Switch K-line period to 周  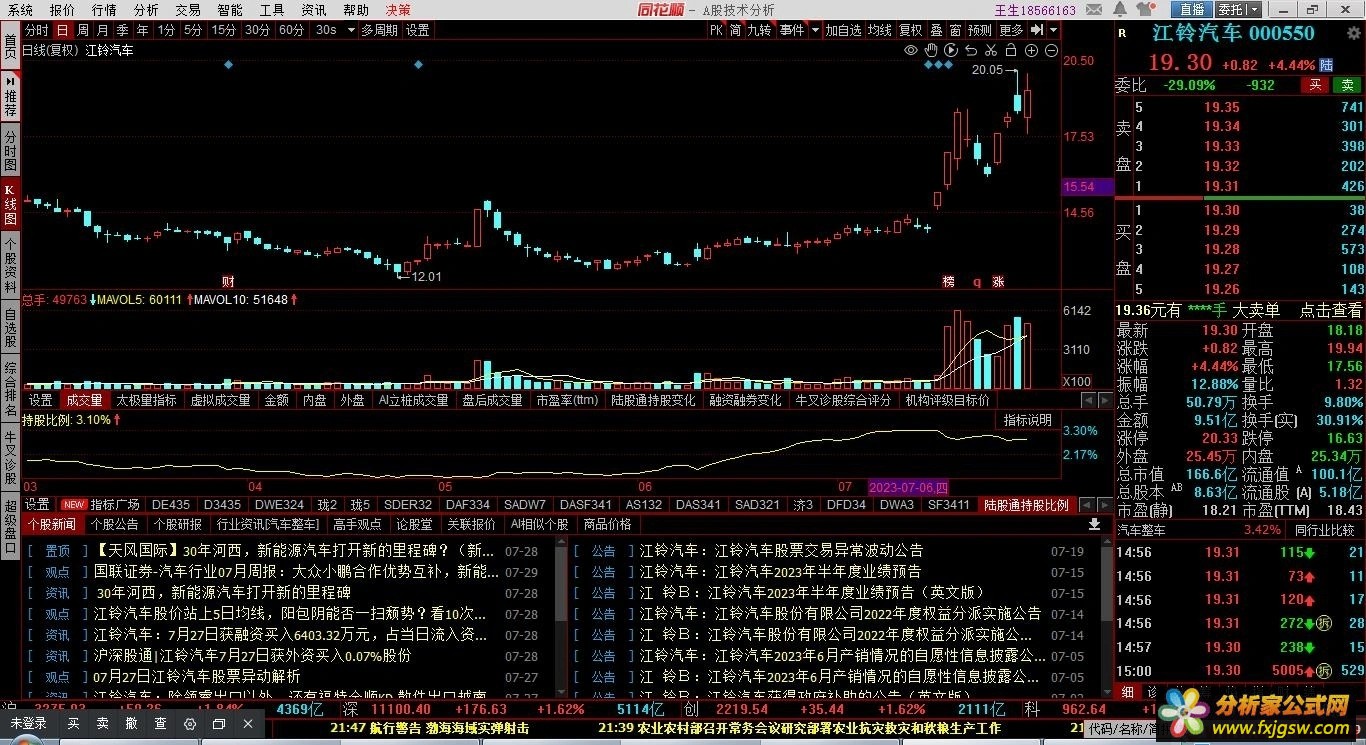coord(82,30)
